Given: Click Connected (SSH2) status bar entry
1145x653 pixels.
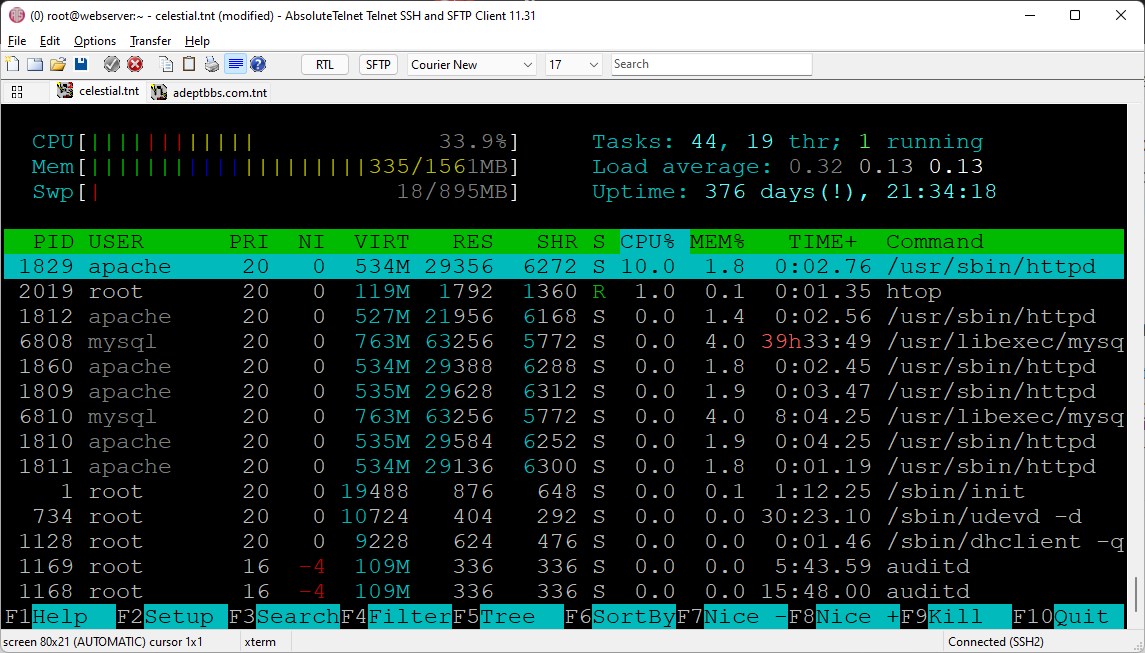Looking at the screenshot, I should click(995, 642).
